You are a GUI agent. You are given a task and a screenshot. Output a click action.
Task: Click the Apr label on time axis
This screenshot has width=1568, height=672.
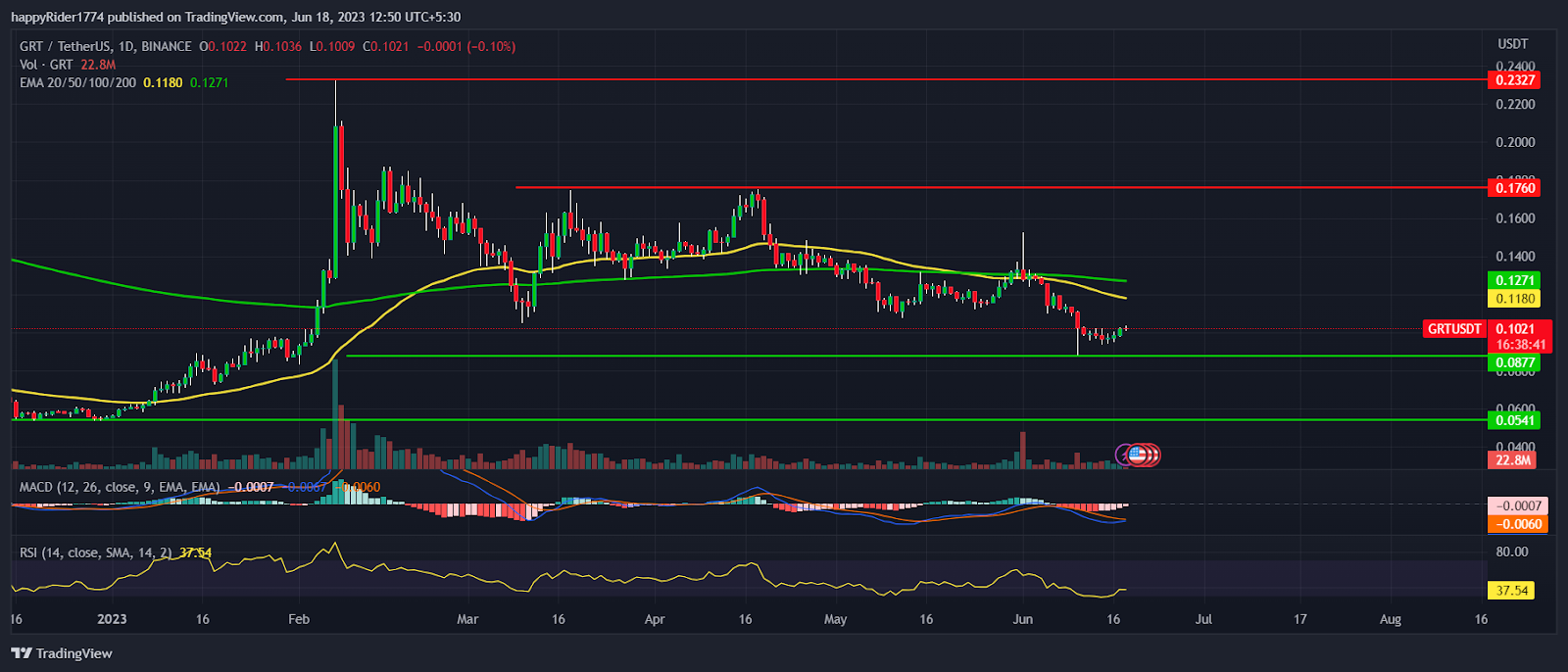coord(655,619)
